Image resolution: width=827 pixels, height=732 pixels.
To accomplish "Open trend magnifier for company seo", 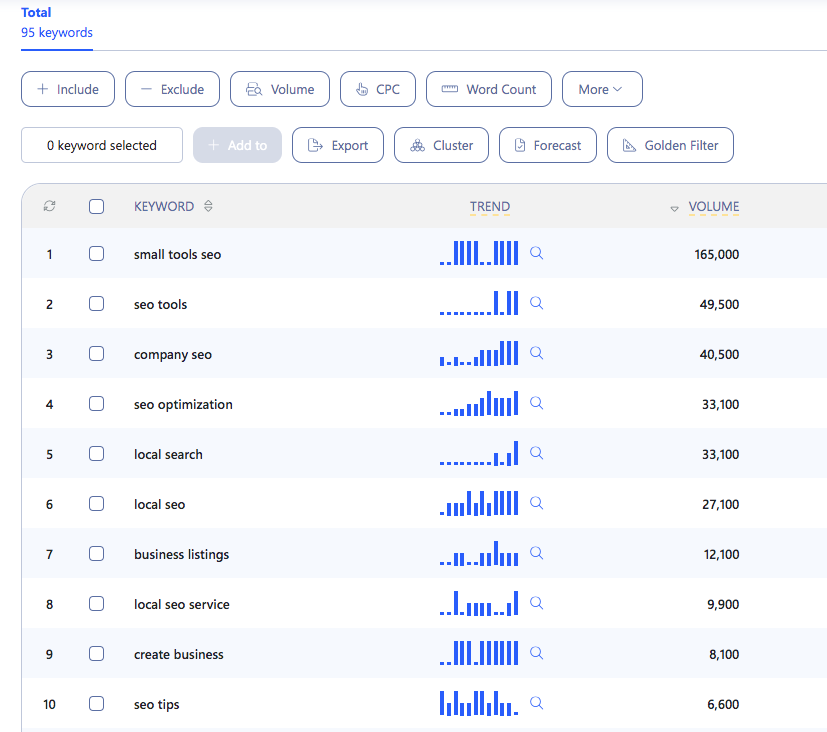I will (536, 353).
